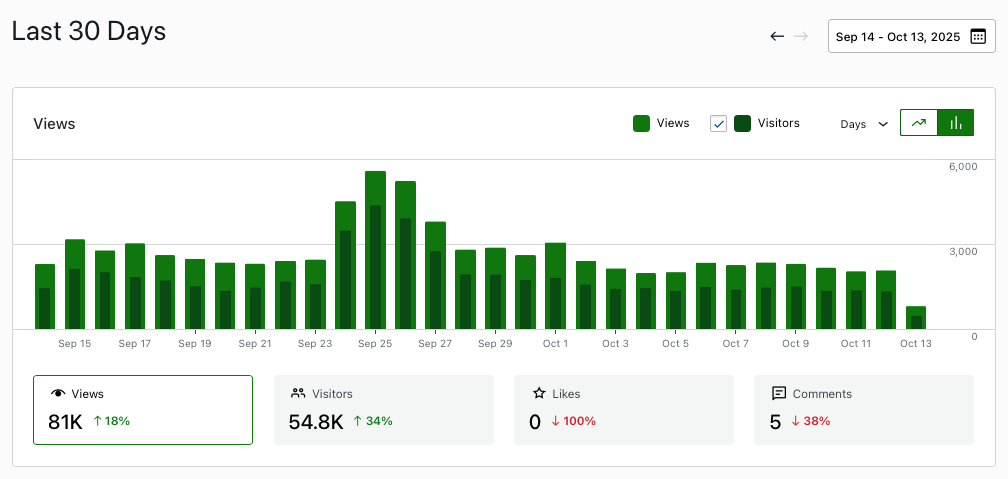Switch to line chart view
Image resolution: width=1008 pixels, height=479 pixels.
tap(919, 123)
